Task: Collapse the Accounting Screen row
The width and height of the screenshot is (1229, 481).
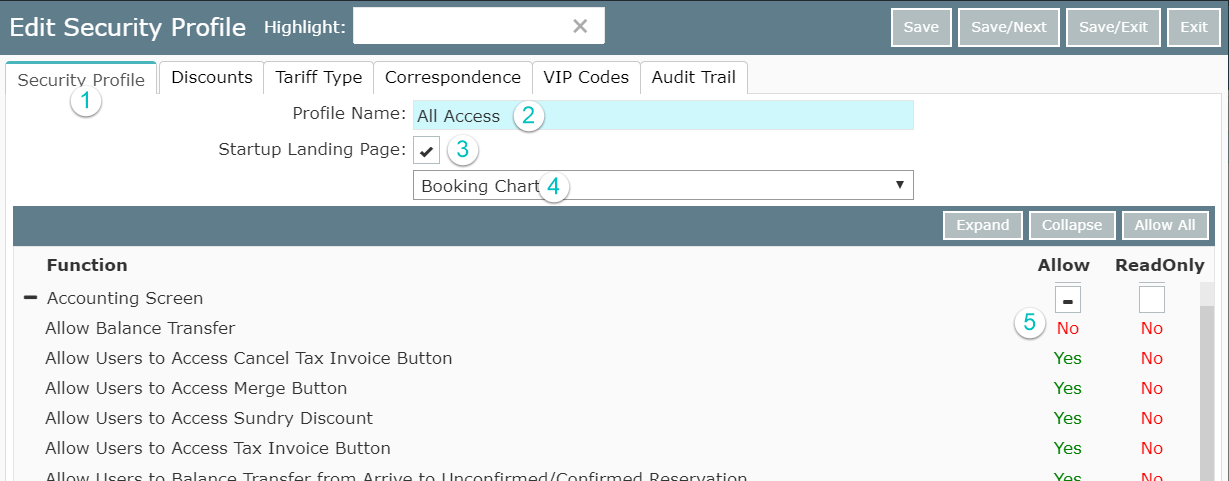Action: click(x=30, y=298)
